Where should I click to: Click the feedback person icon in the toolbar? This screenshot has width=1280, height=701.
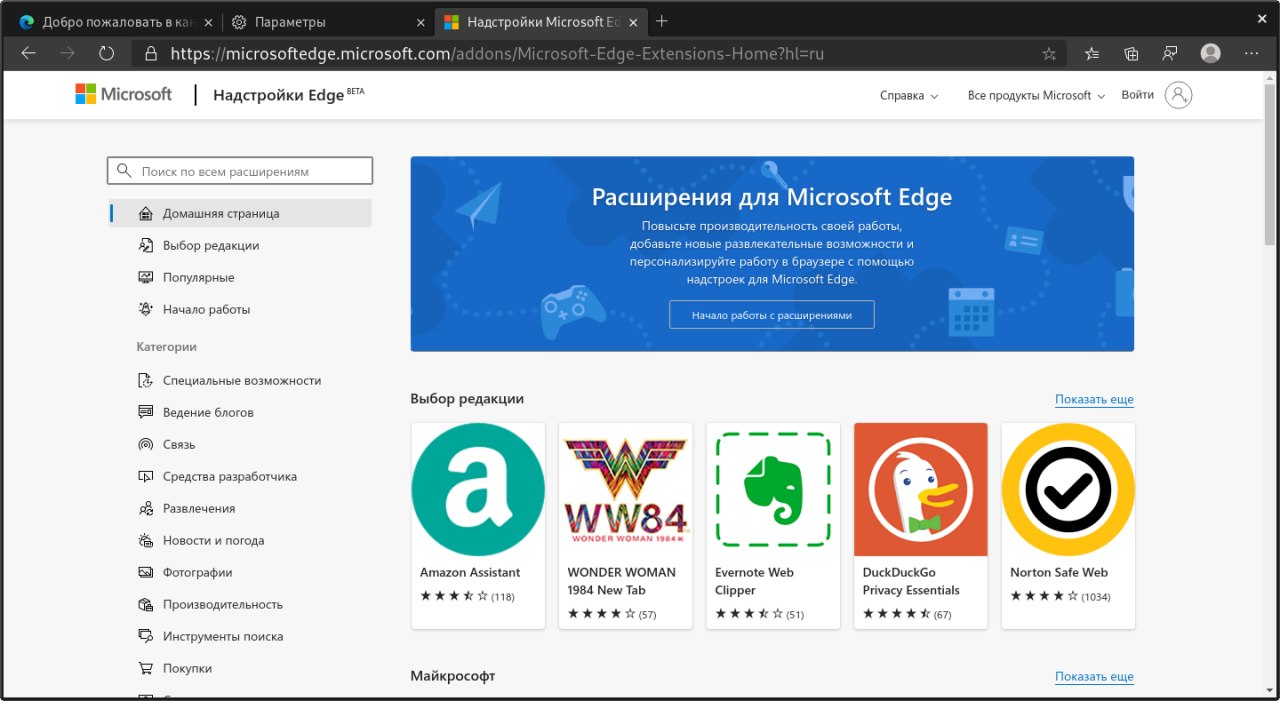[1170, 53]
